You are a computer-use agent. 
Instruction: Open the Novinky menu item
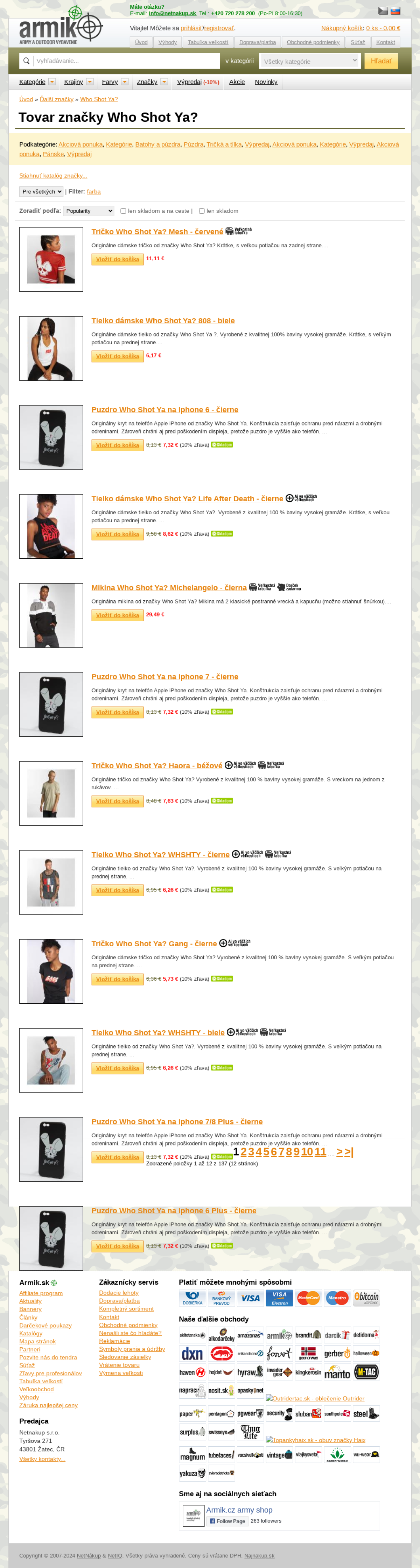266,82
